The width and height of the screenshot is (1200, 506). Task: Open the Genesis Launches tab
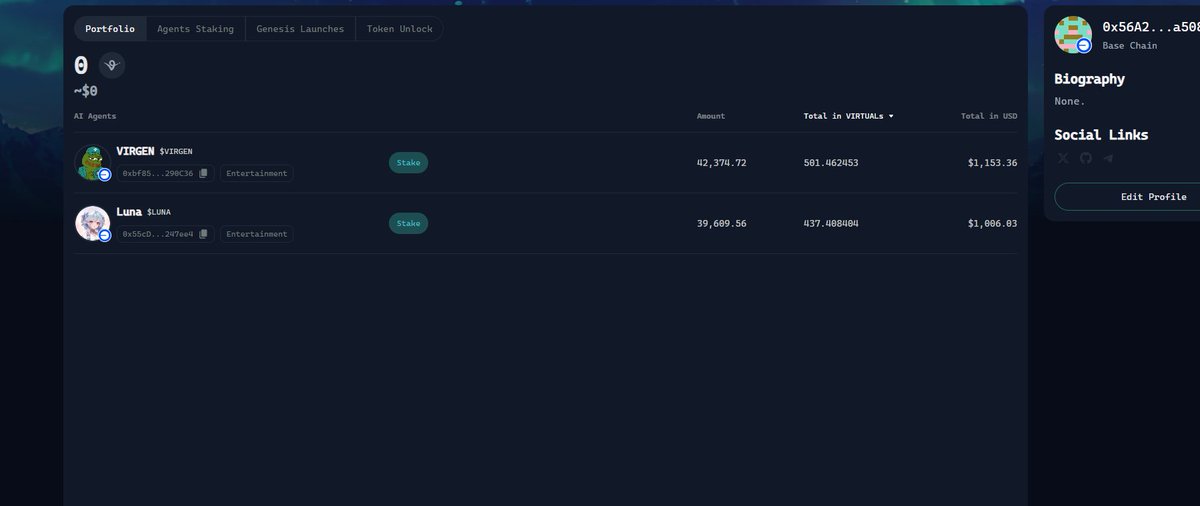pyautogui.click(x=300, y=29)
